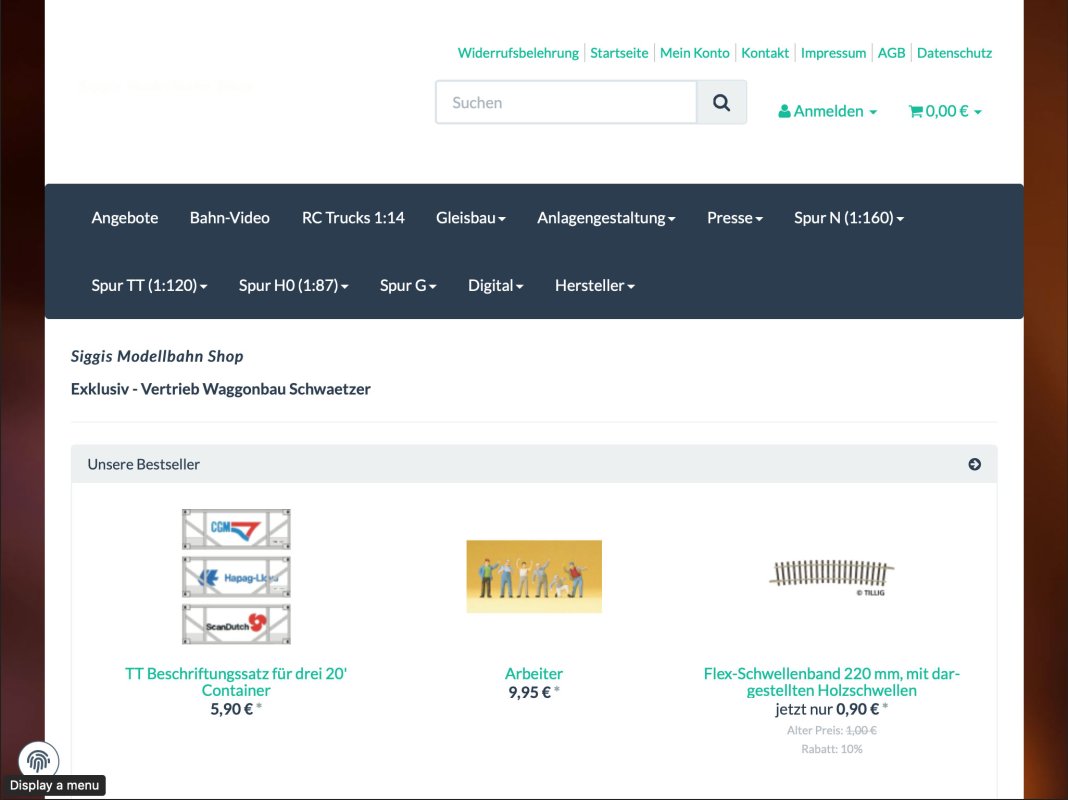Open the Impressum page link

833,53
